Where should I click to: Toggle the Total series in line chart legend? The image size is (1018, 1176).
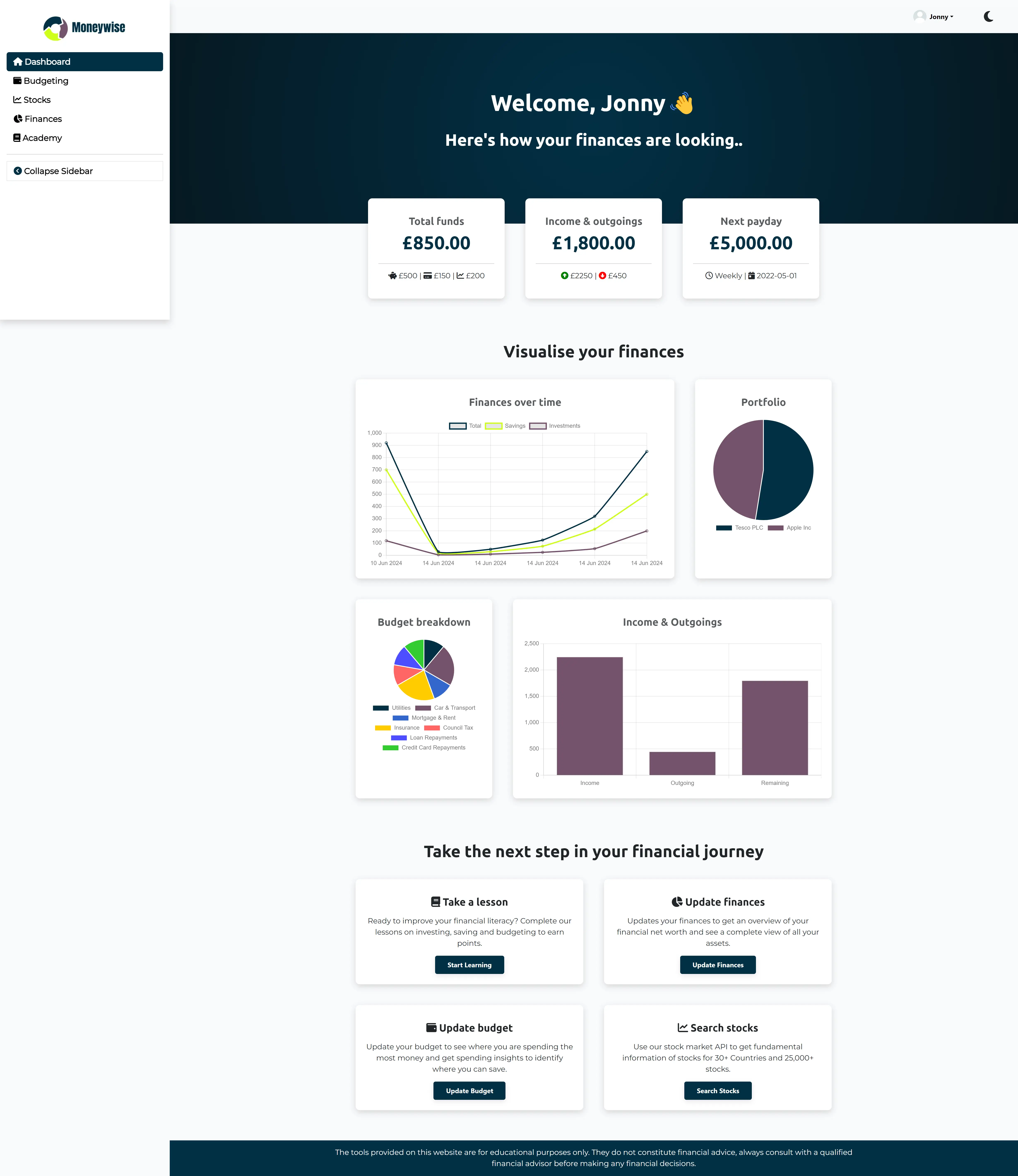[465, 426]
